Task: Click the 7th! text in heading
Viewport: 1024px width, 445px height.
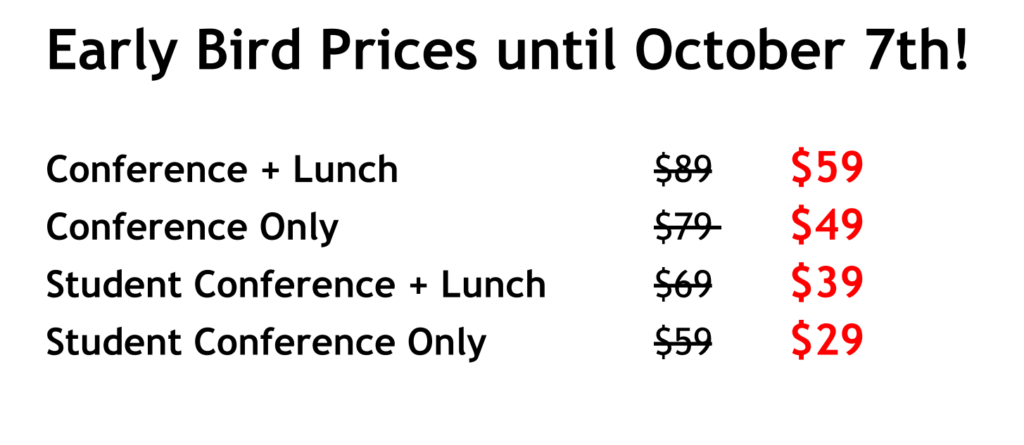Action: pyautogui.click(x=916, y=50)
